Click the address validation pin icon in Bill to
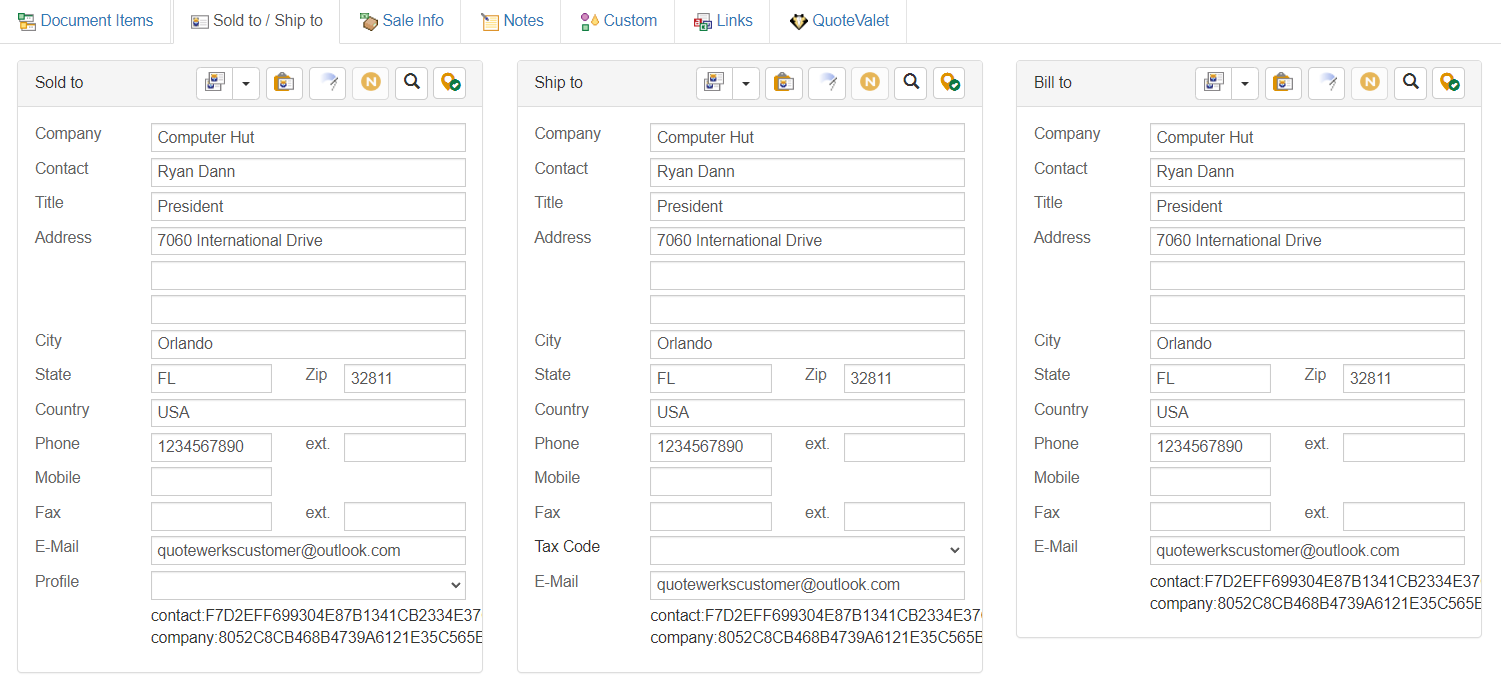1501x695 pixels. coord(1448,83)
